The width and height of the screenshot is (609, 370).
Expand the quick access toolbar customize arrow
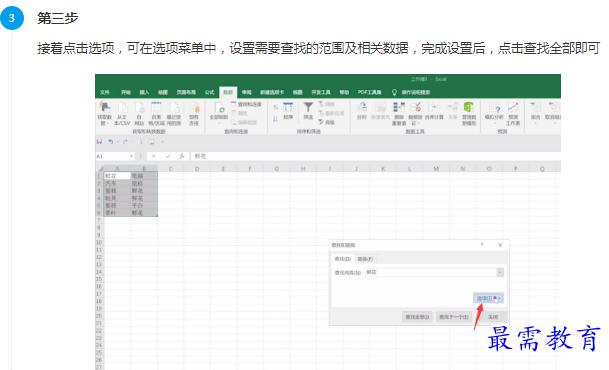pyautogui.click(x=162, y=142)
